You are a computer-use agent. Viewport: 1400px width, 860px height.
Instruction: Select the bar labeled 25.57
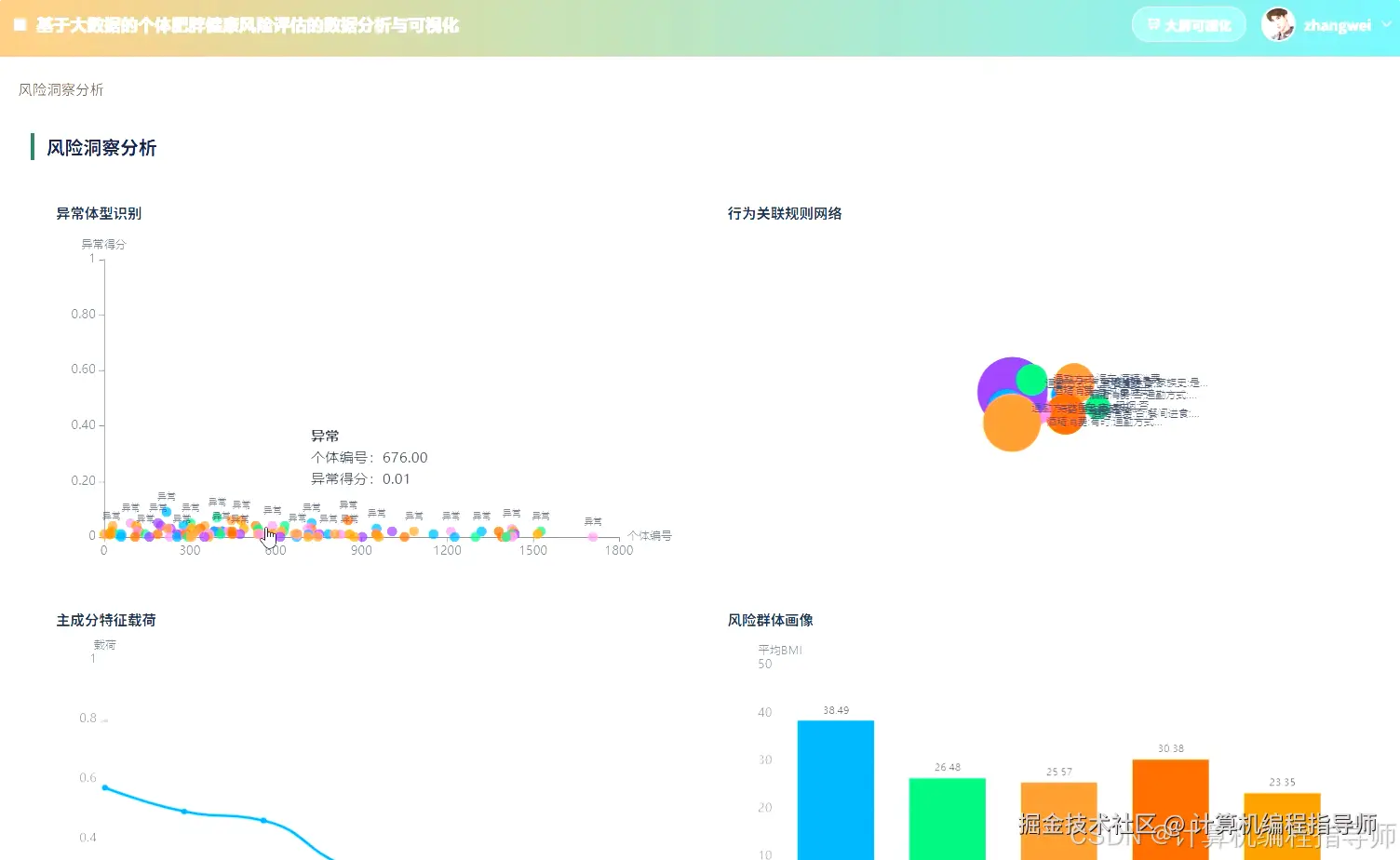point(1059,821)
